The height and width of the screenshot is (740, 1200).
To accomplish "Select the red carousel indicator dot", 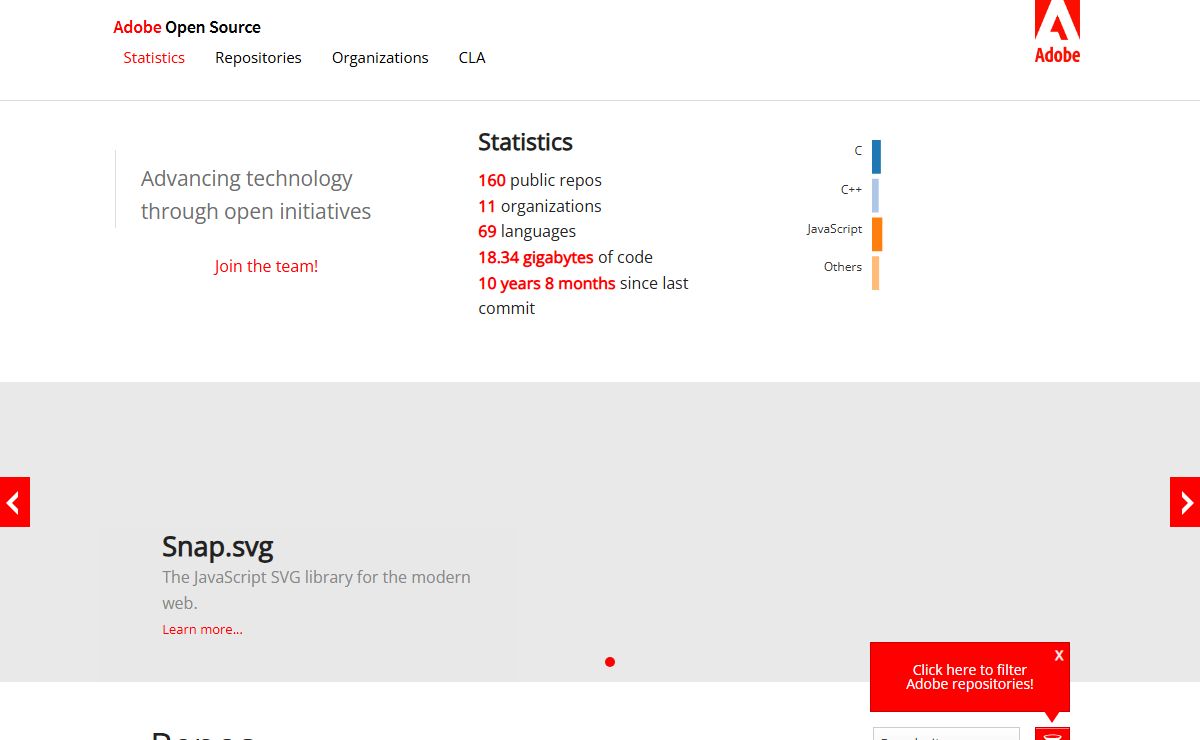I will (x=610, y=661).
